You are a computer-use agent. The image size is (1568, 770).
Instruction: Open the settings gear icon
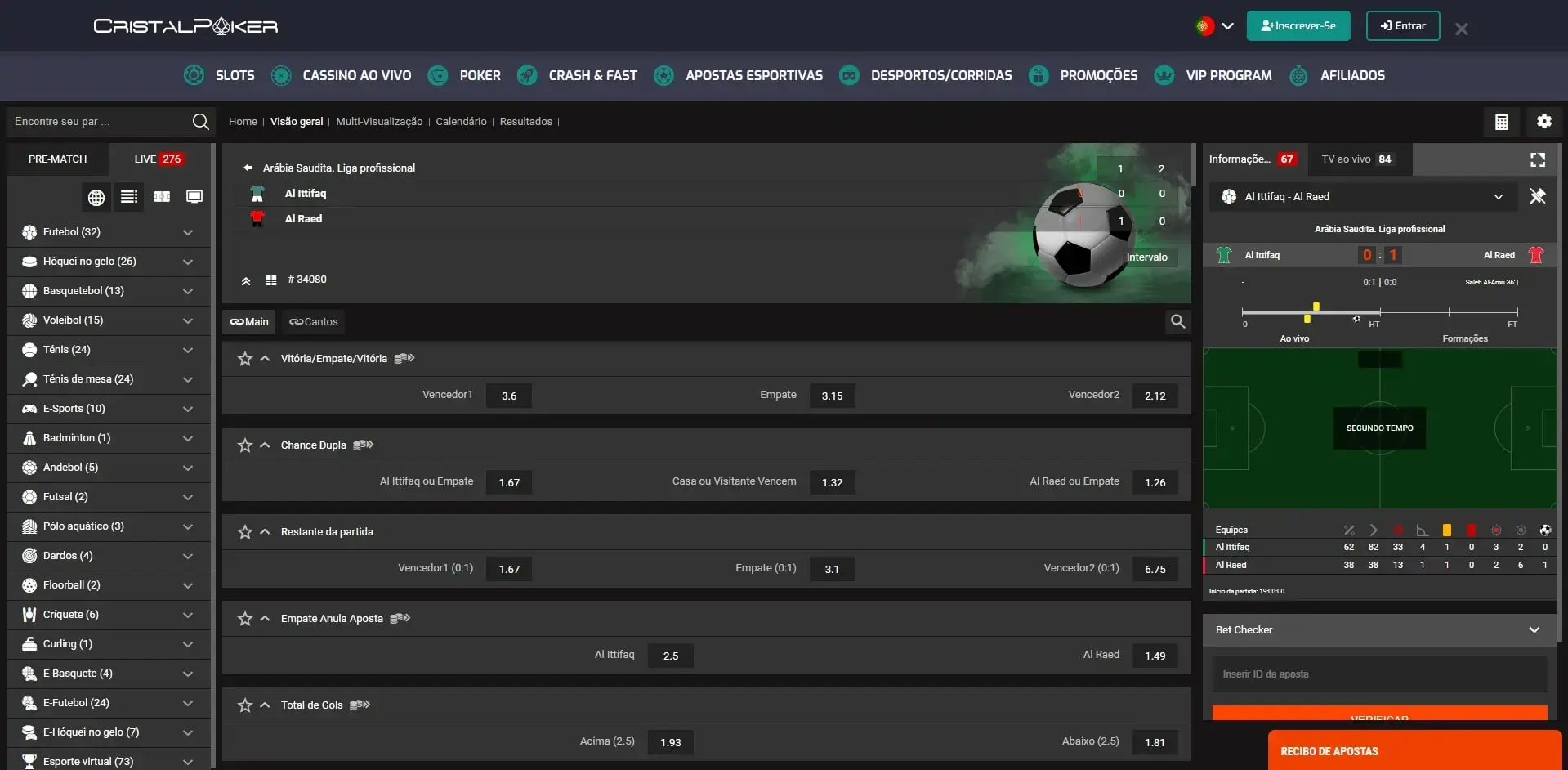coord(1544,121)
